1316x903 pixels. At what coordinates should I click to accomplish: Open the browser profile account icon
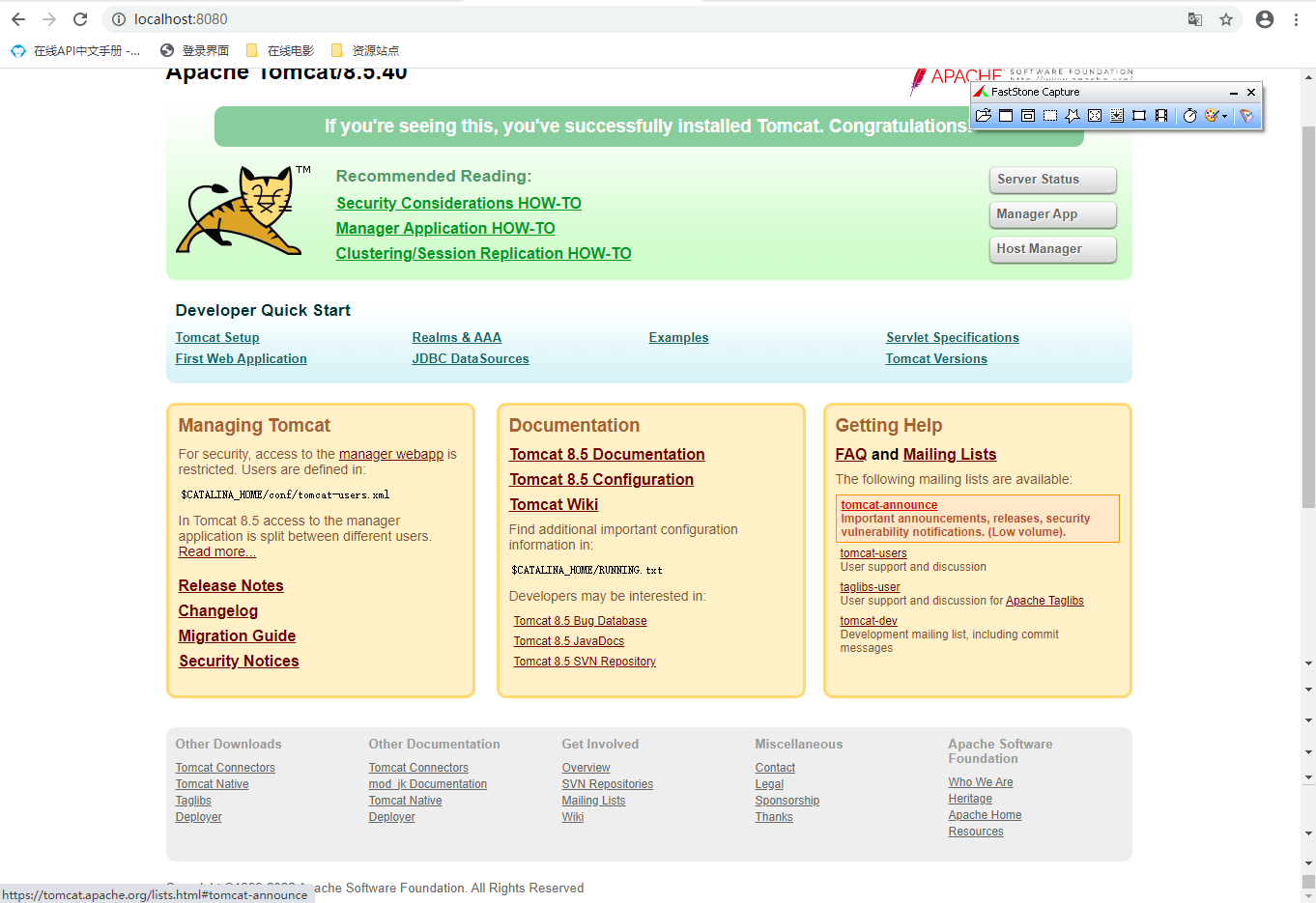click(1265, 19)
